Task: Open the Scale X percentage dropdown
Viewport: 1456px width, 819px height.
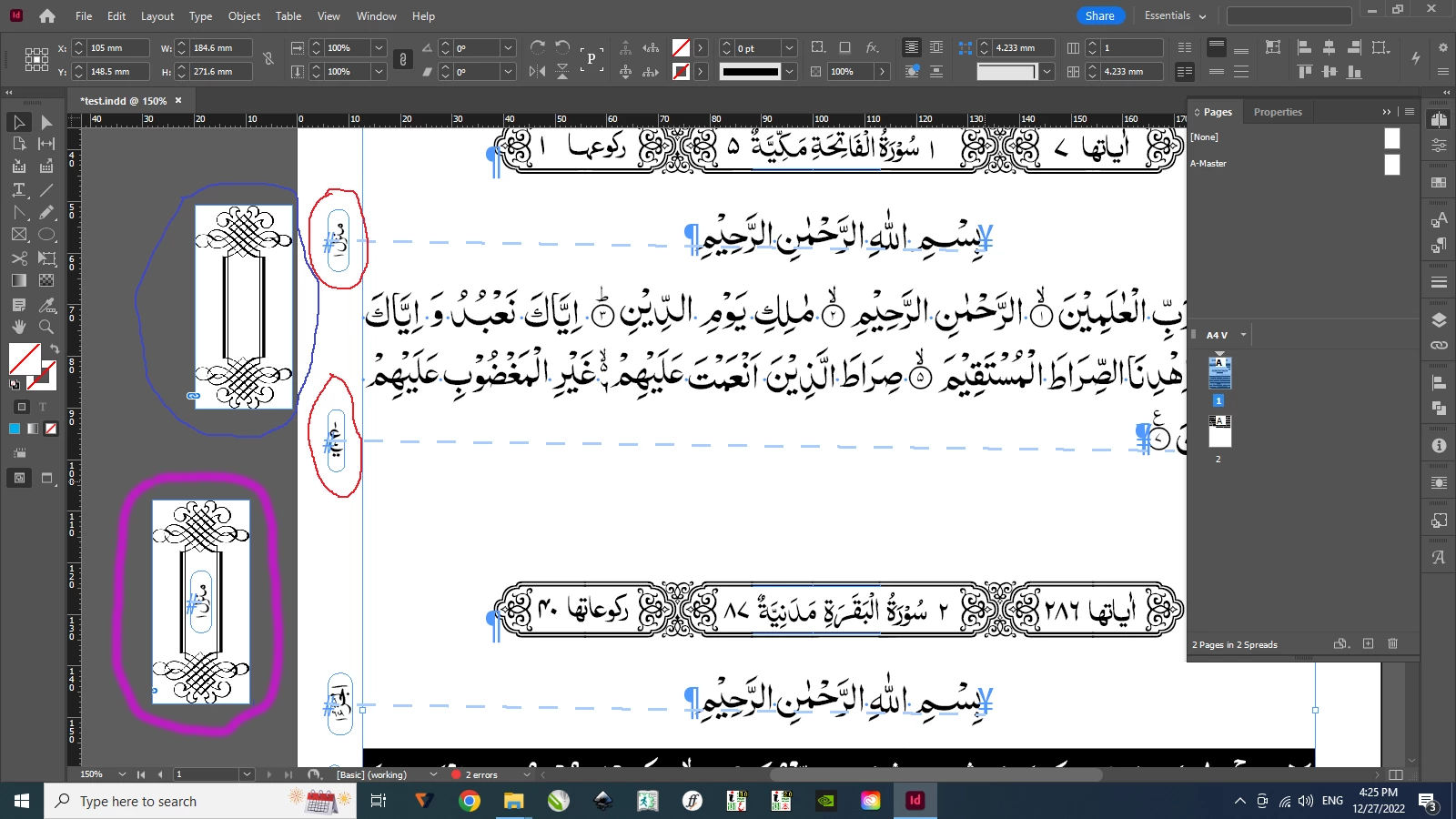Action: 379,47
